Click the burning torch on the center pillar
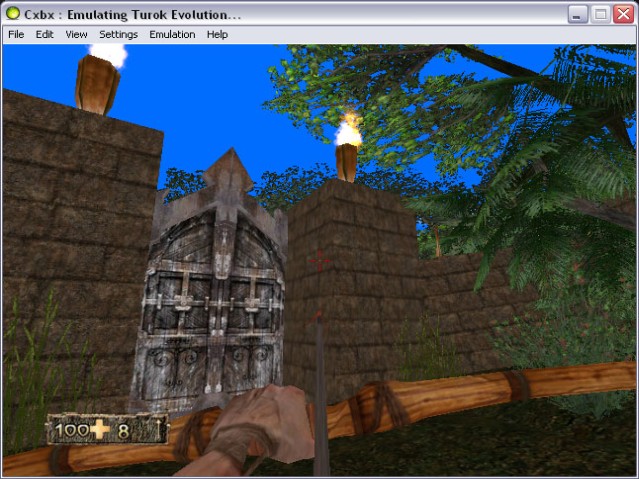The image size is (639, 479). (348, 150)
